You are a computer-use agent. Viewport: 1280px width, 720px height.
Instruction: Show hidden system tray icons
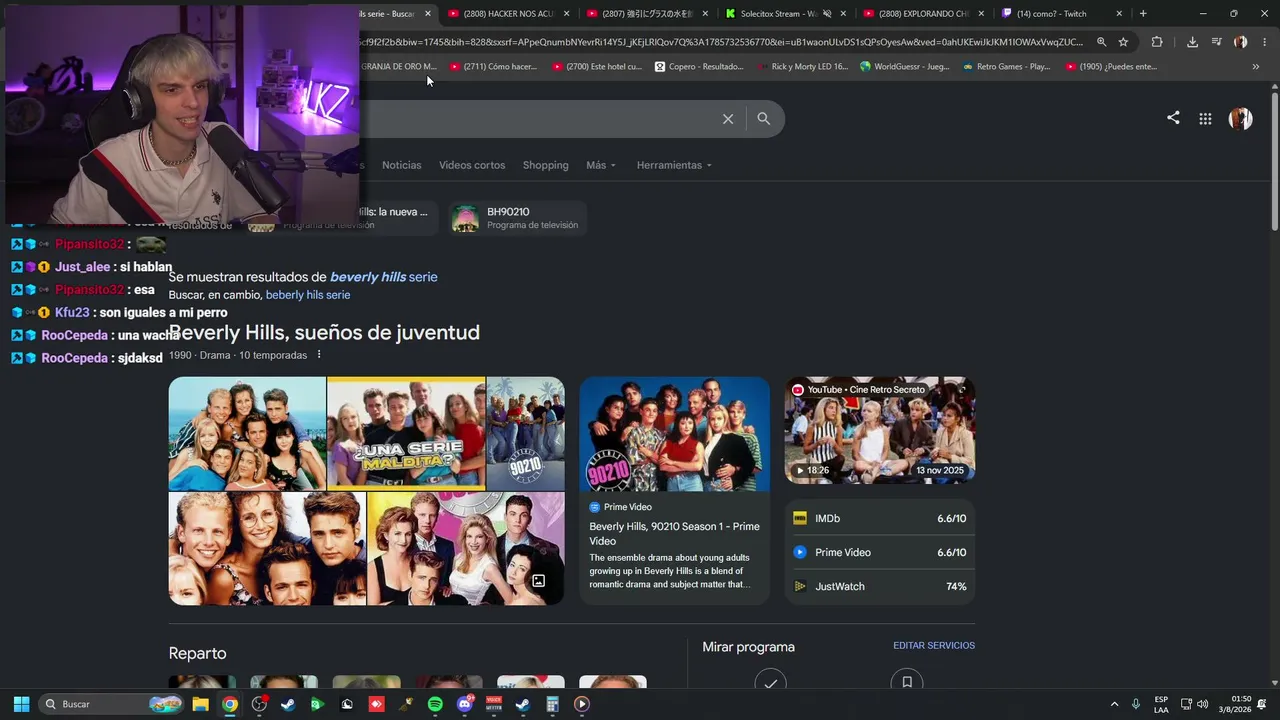[x=1114, y=704]
